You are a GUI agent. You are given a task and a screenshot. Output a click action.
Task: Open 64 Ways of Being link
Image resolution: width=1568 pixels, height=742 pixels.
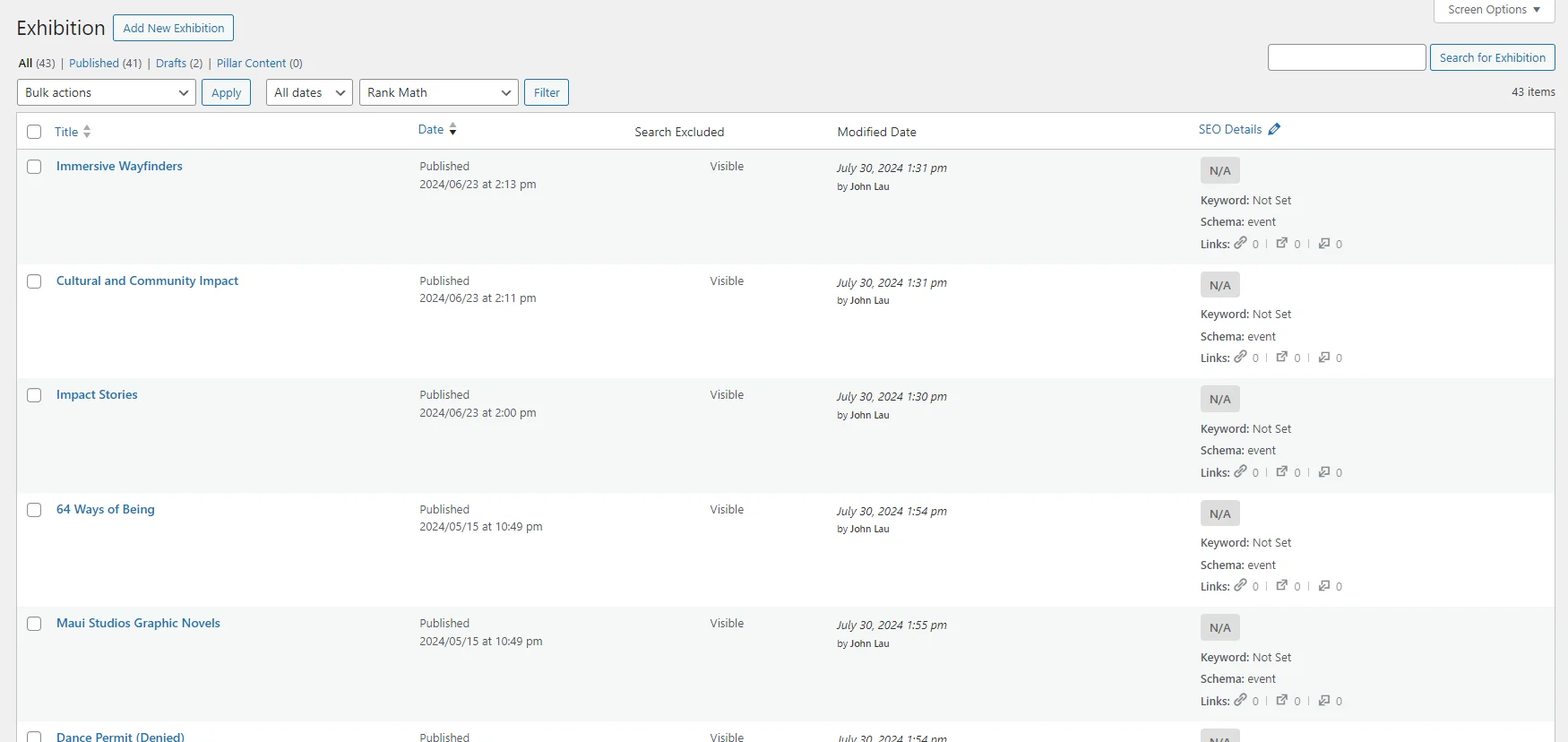point(106,509)
